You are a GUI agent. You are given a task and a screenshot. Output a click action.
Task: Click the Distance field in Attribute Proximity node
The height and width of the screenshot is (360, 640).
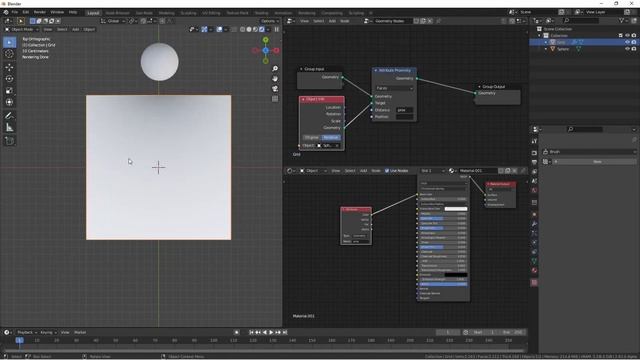[405, 110]
